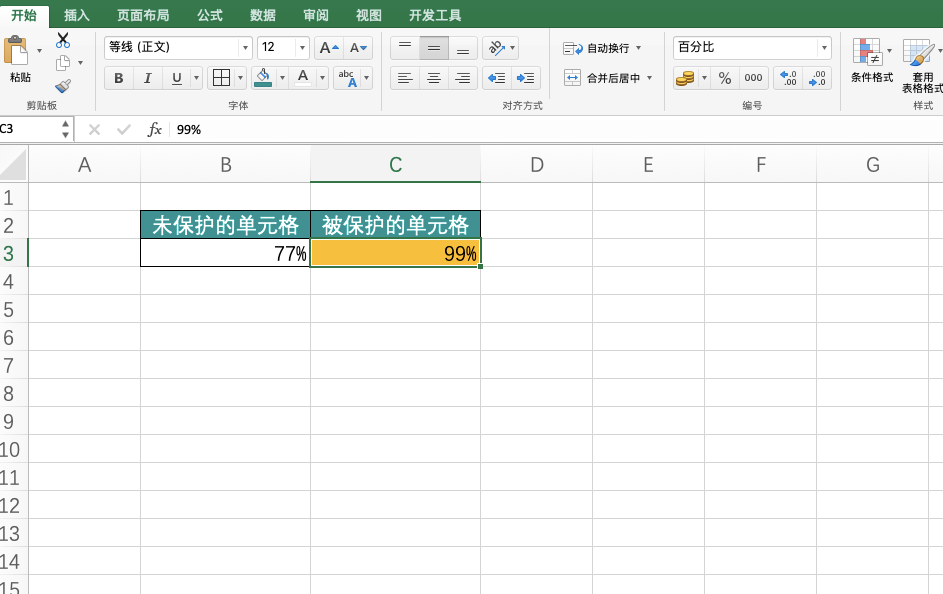Click cell containing 77%

click(x=226, y=253)
